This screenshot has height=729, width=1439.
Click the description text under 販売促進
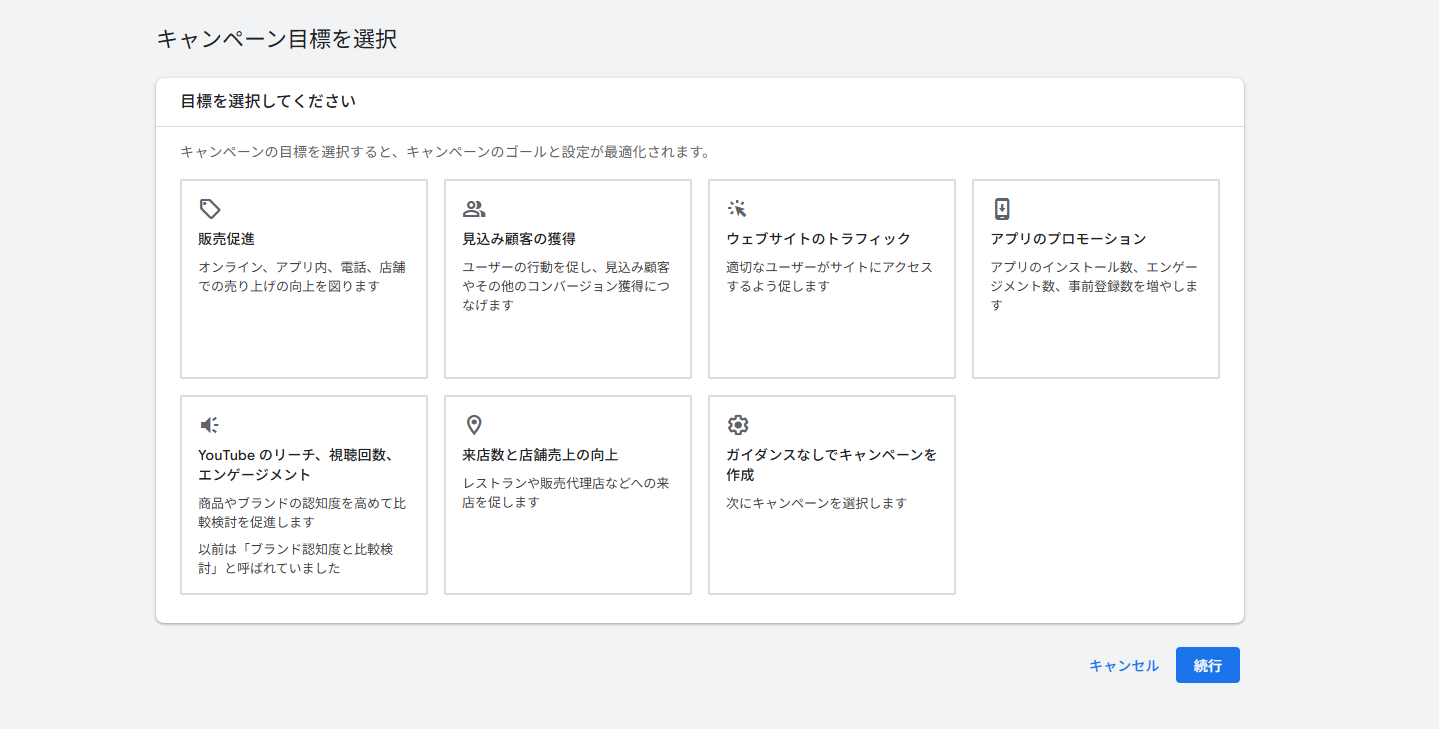pos(302,277)
